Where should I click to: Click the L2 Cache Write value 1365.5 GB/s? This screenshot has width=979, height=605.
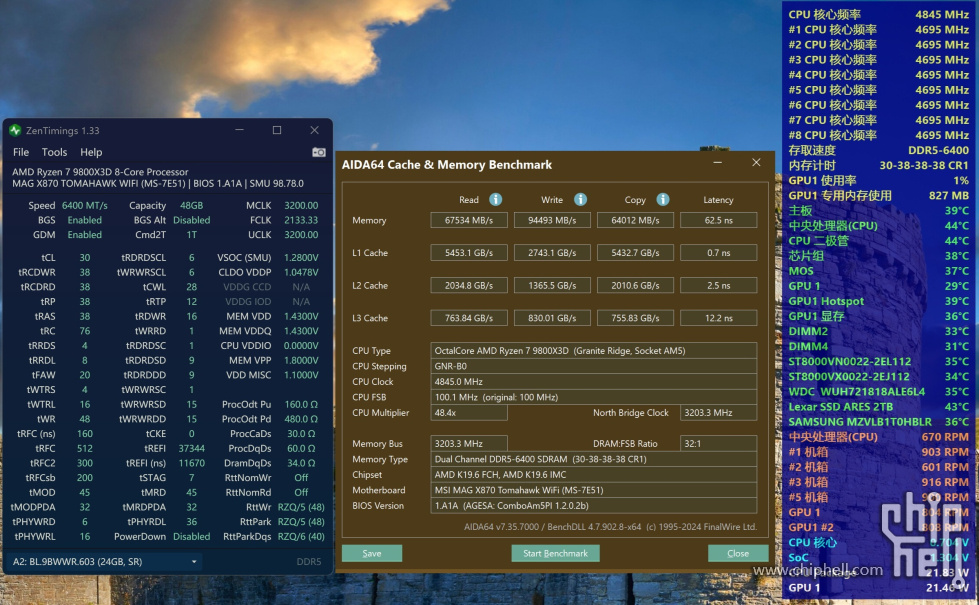[x=552, y=285]
